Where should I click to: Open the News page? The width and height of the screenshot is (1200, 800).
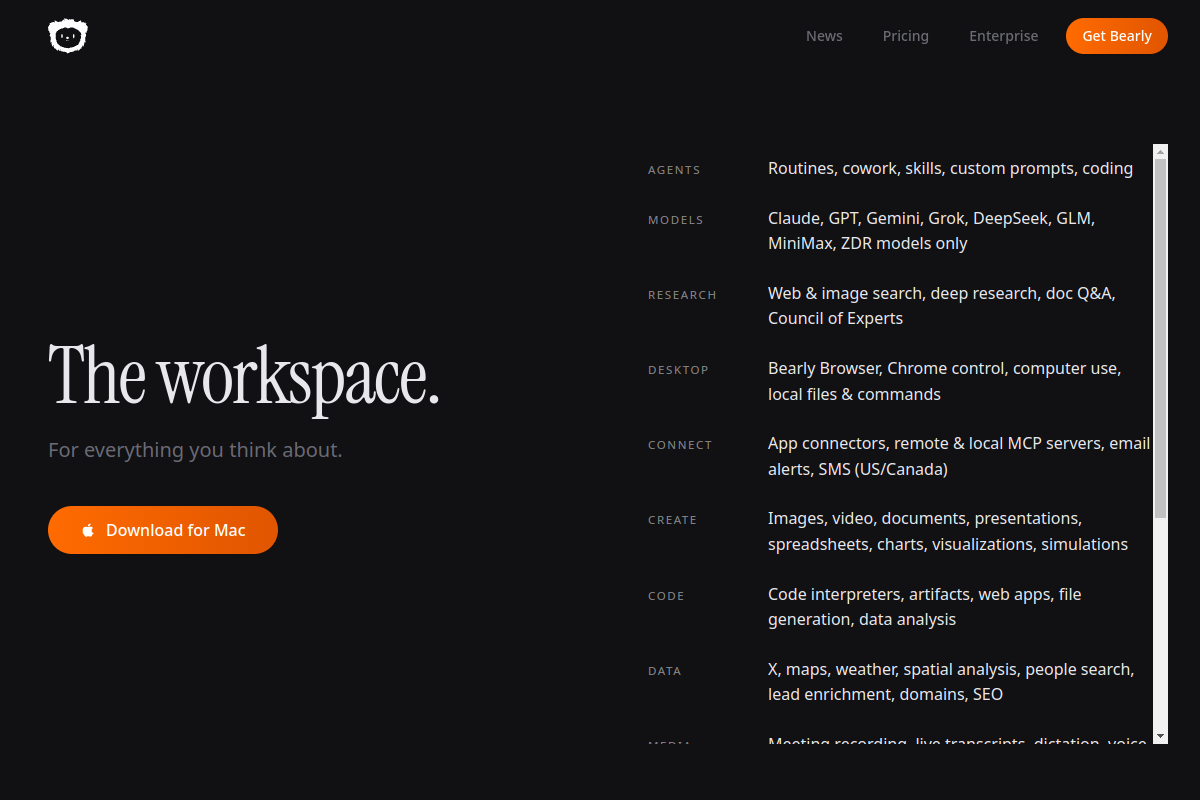824,36
